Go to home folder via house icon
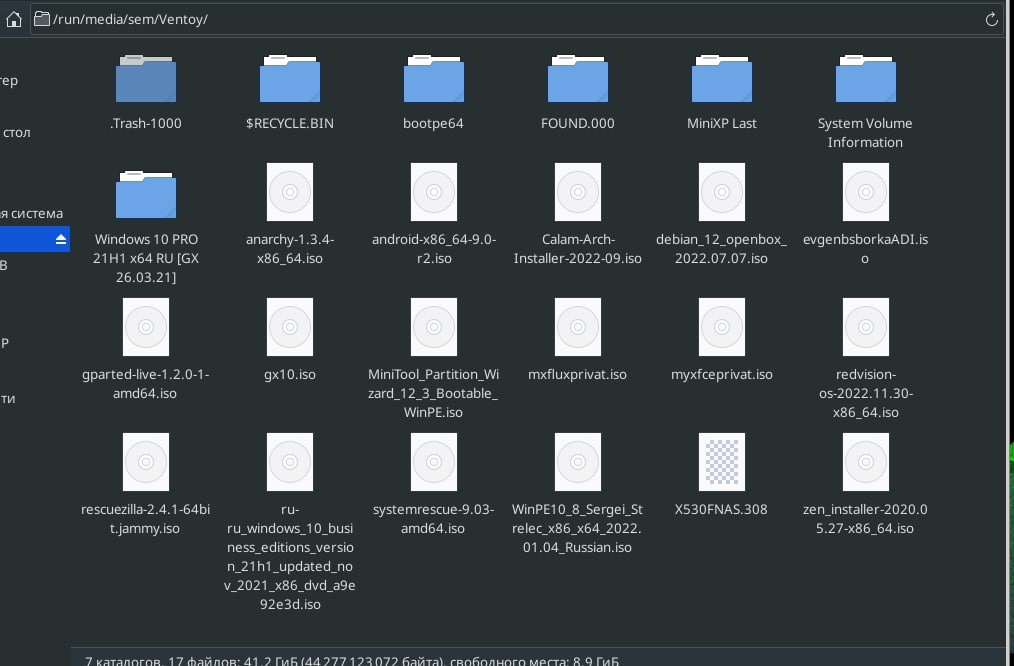Viewport: 1014px width, 666px height. pos(14,19)
